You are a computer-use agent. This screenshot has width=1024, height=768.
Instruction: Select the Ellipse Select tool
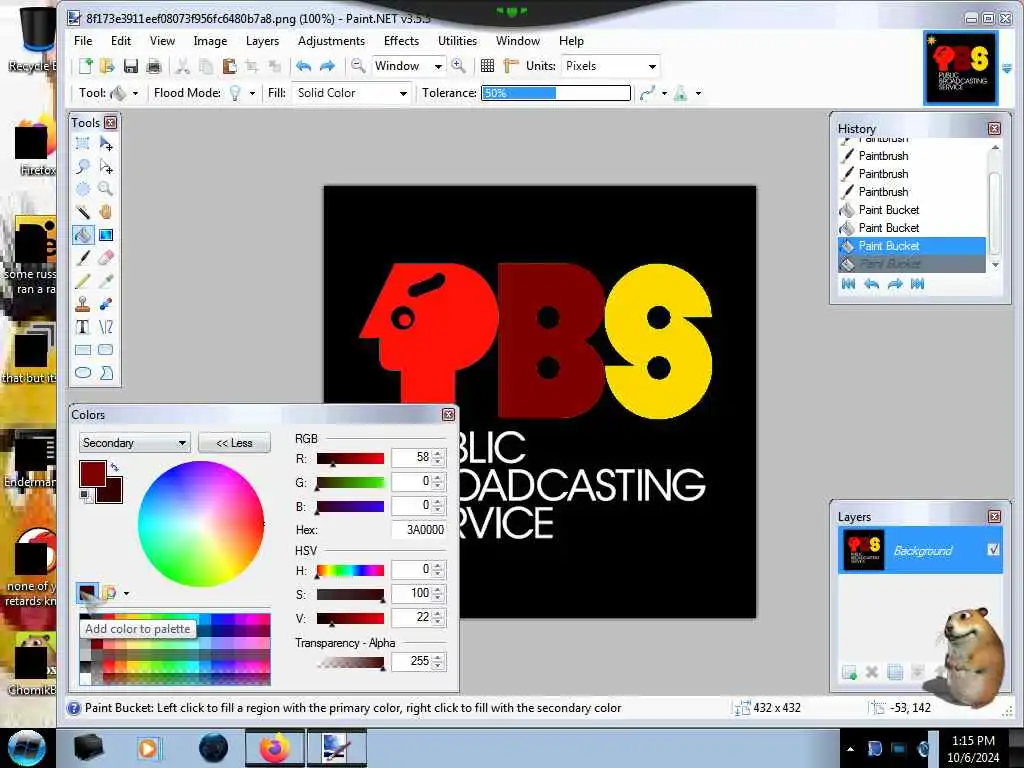[83, 189]
